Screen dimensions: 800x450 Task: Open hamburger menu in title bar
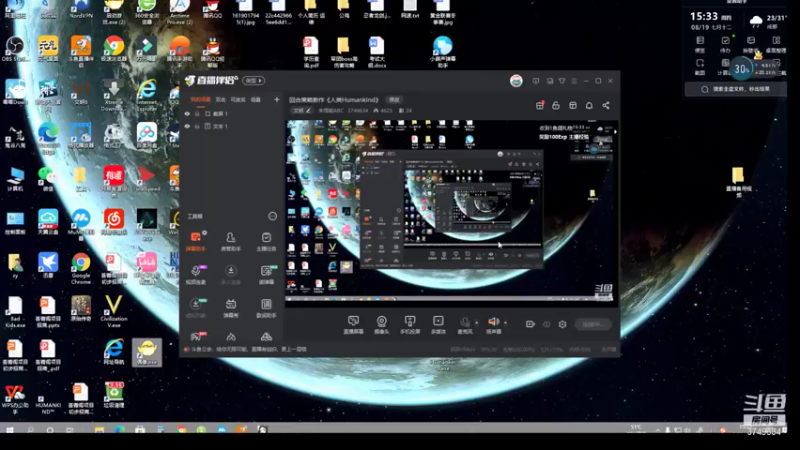pos(574,81)
